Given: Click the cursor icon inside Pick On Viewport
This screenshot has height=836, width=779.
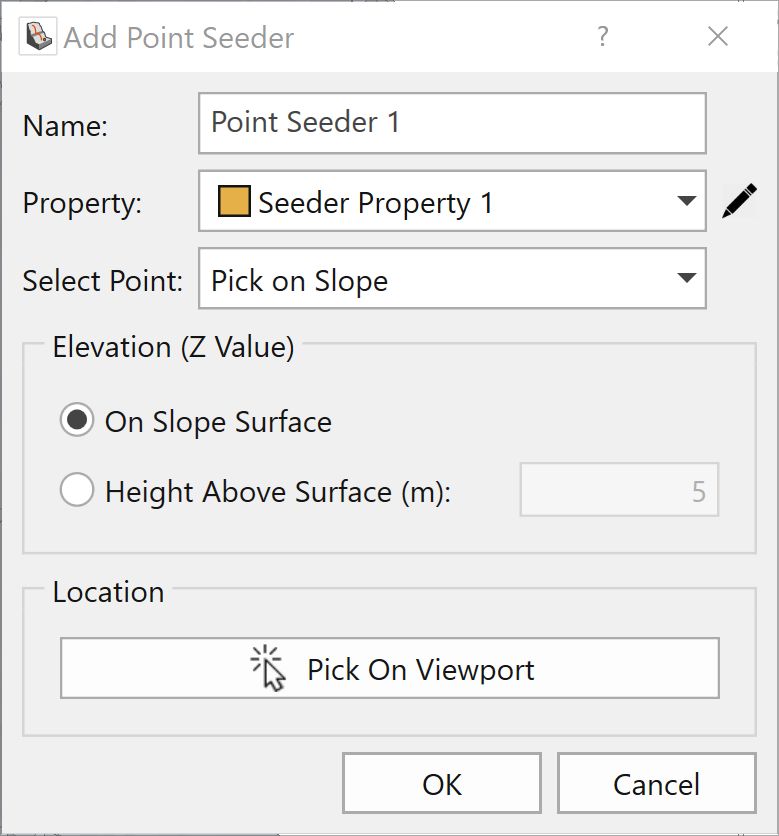Looking at the screenshot, I should [x=267, y=669].
